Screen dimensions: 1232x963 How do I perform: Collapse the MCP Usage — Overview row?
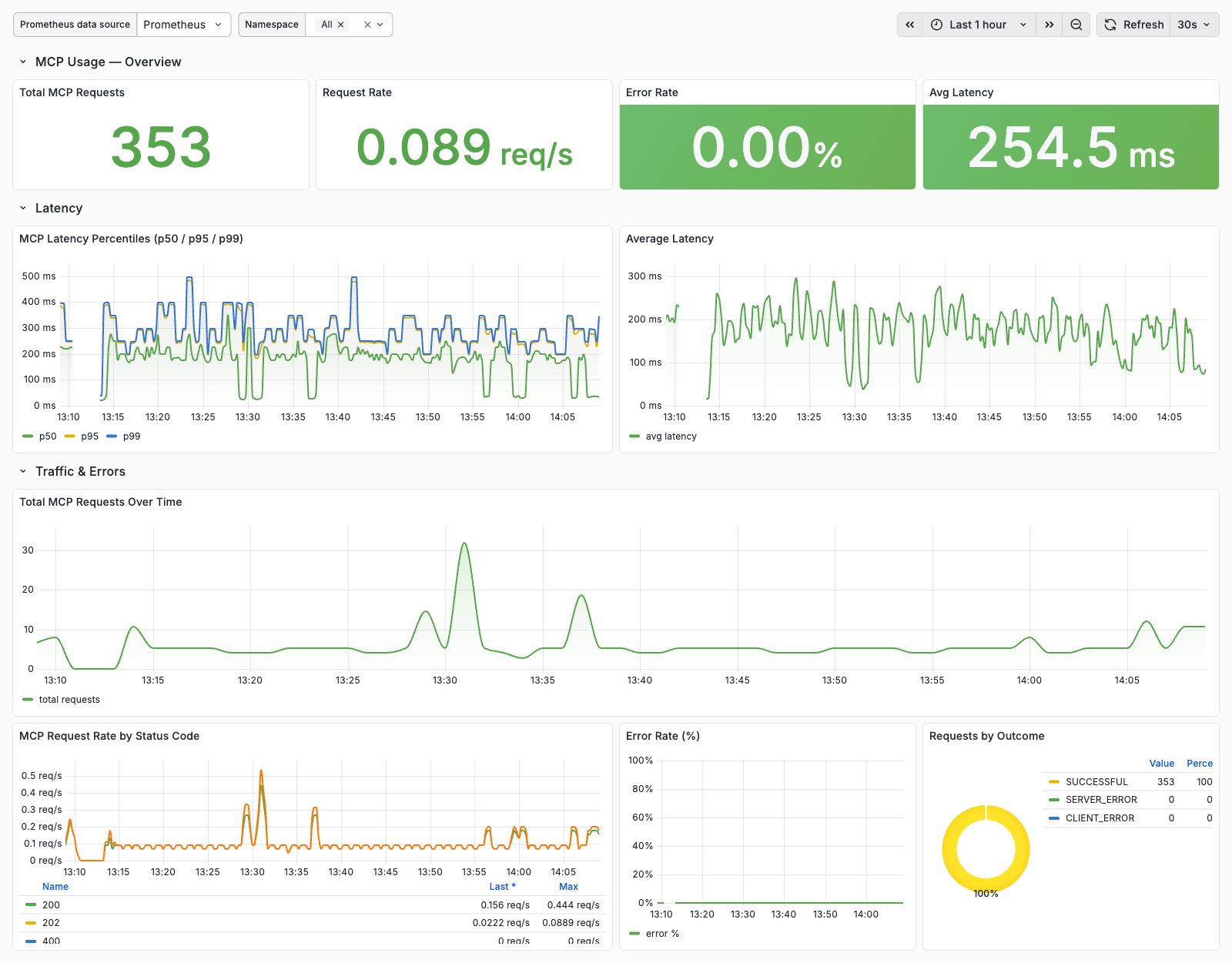(x=23, y=62)
